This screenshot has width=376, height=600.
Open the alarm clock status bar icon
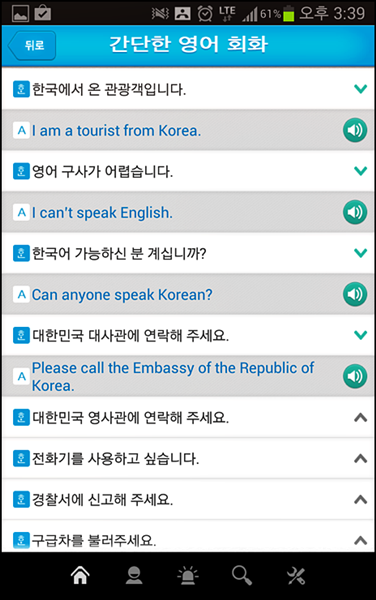pyautogui.click(x=205, y=14)
